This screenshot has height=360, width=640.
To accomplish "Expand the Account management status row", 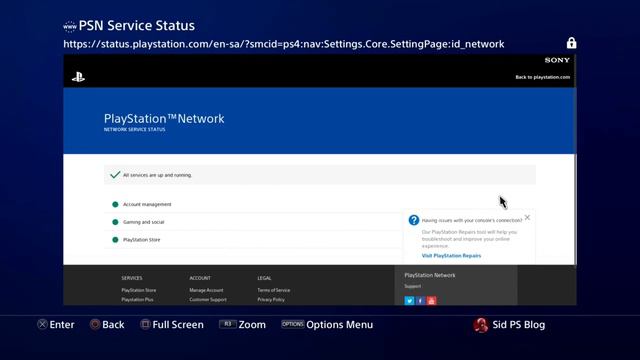I will [253, 204].
